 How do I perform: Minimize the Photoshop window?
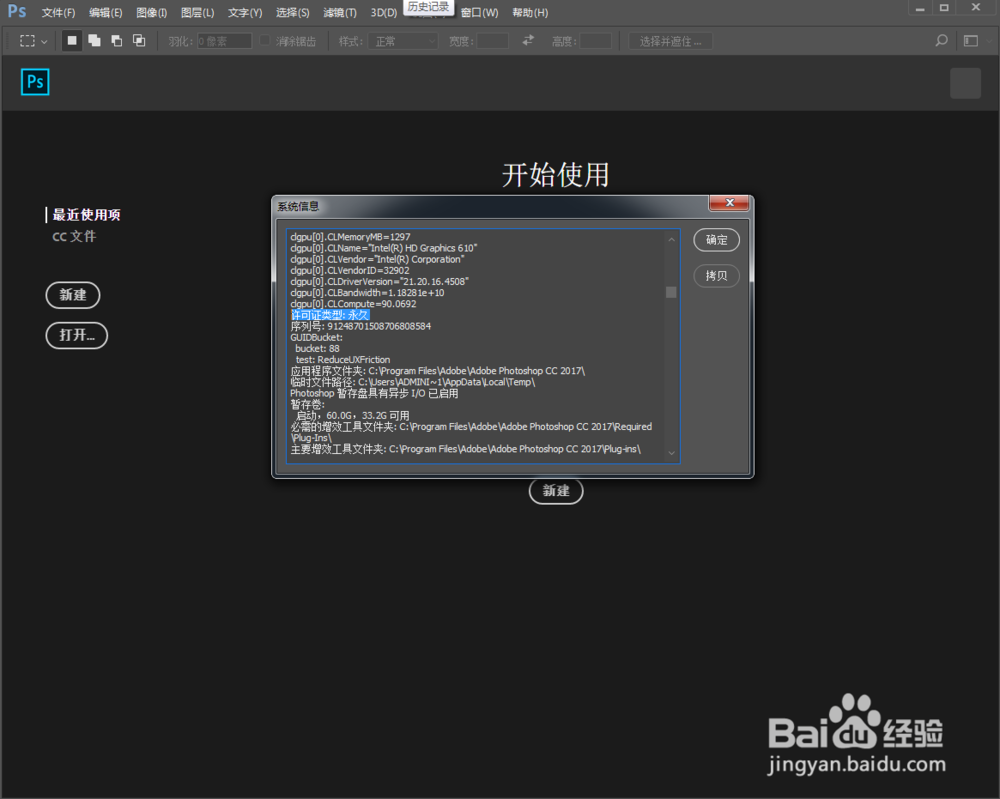920,8
